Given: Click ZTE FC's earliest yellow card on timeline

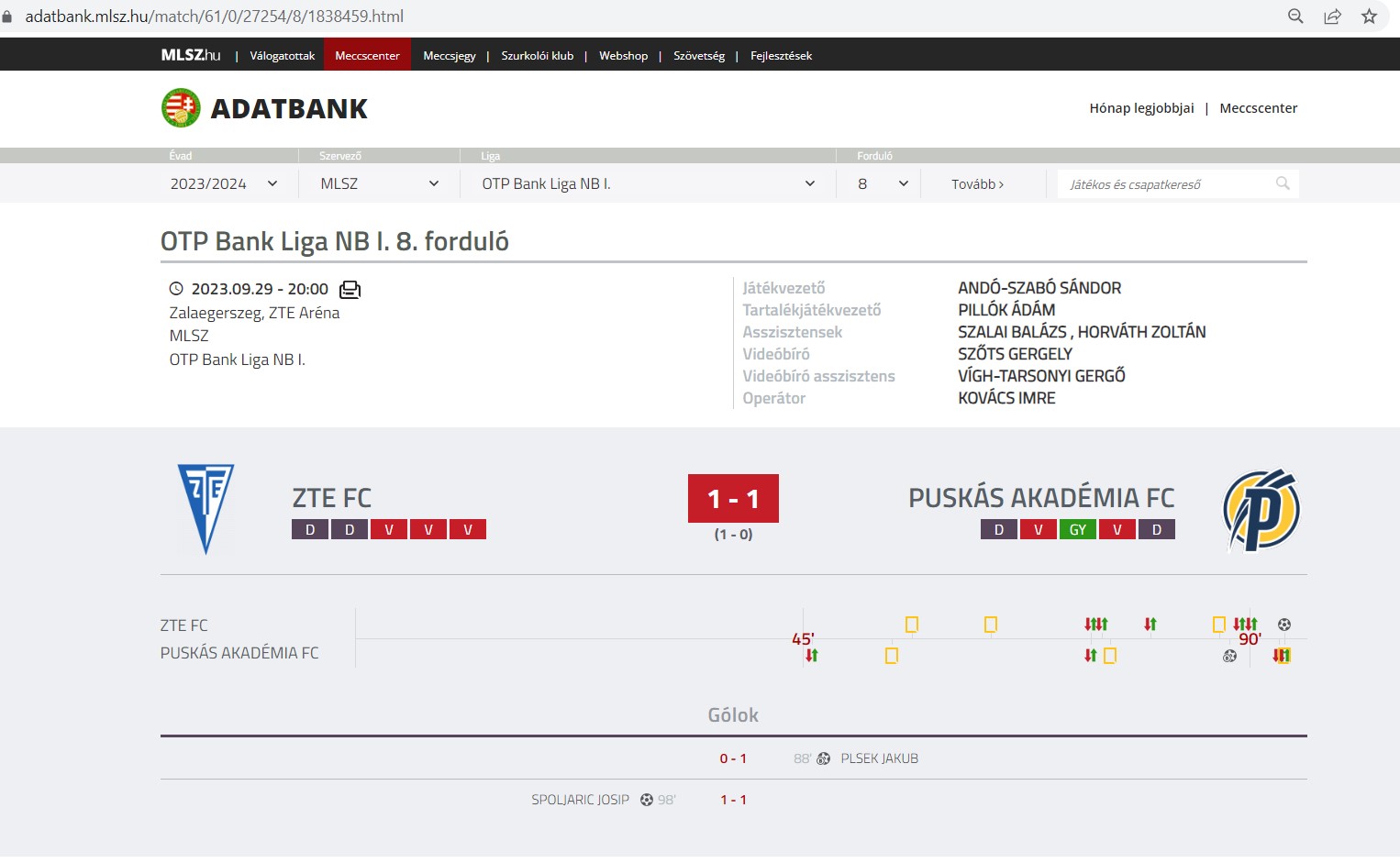Looking at the screenshot, I should 912,625.
